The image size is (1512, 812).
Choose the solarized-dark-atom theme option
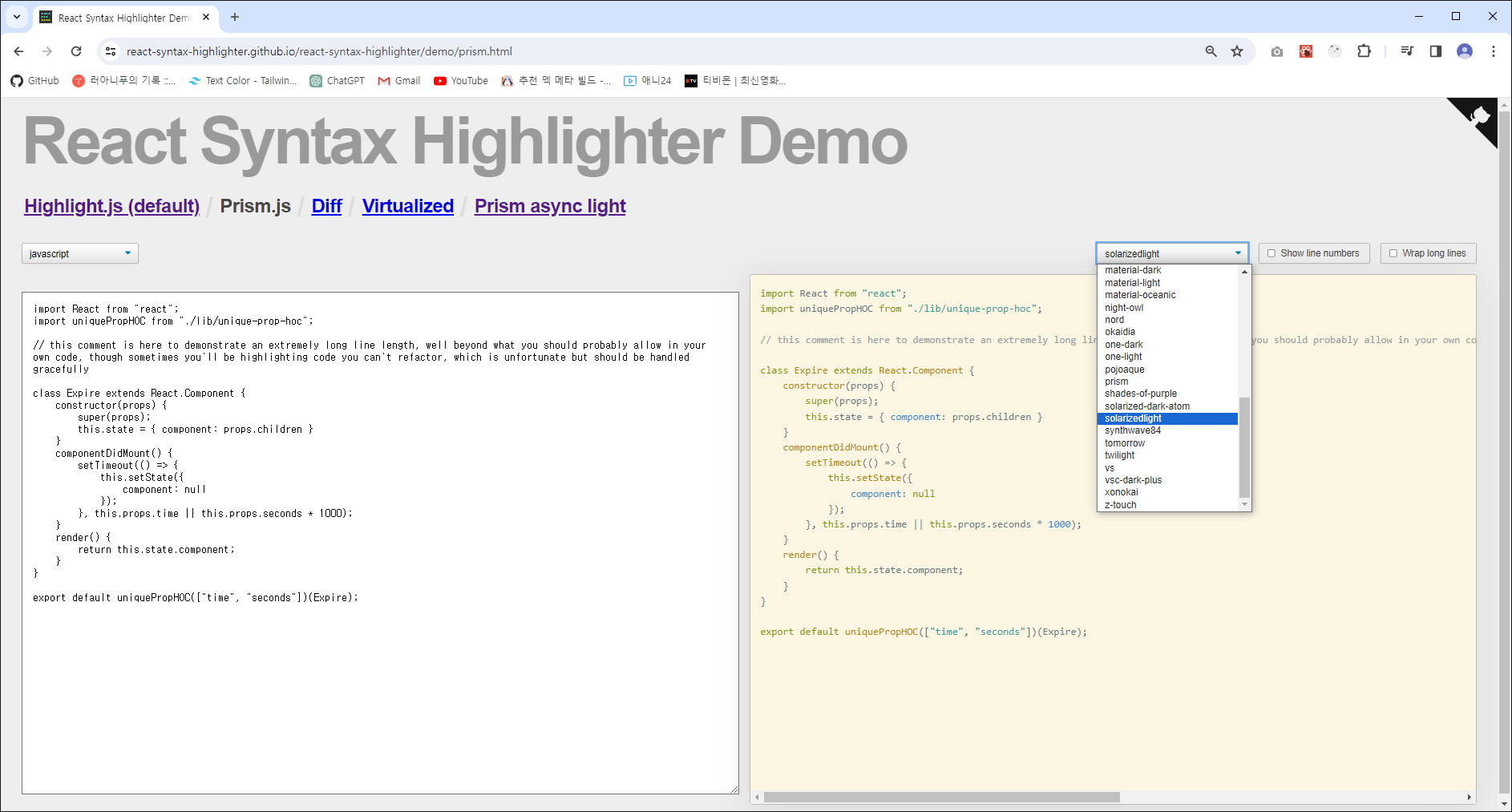(1167, 406)
